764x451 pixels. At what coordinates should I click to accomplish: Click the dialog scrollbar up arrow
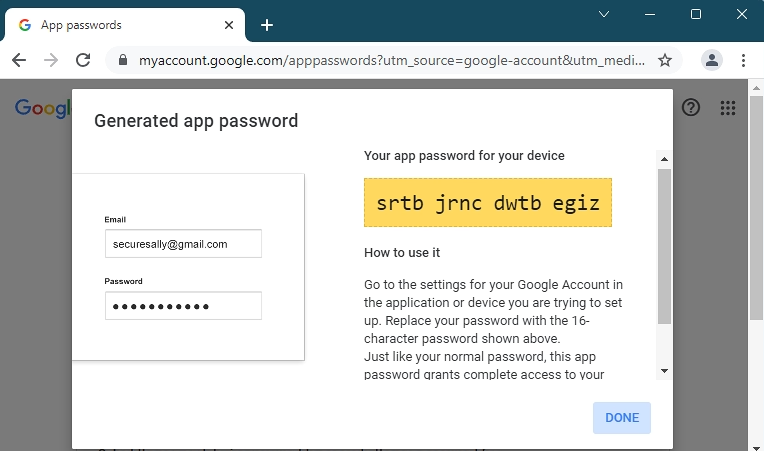[x=664, y=159]
